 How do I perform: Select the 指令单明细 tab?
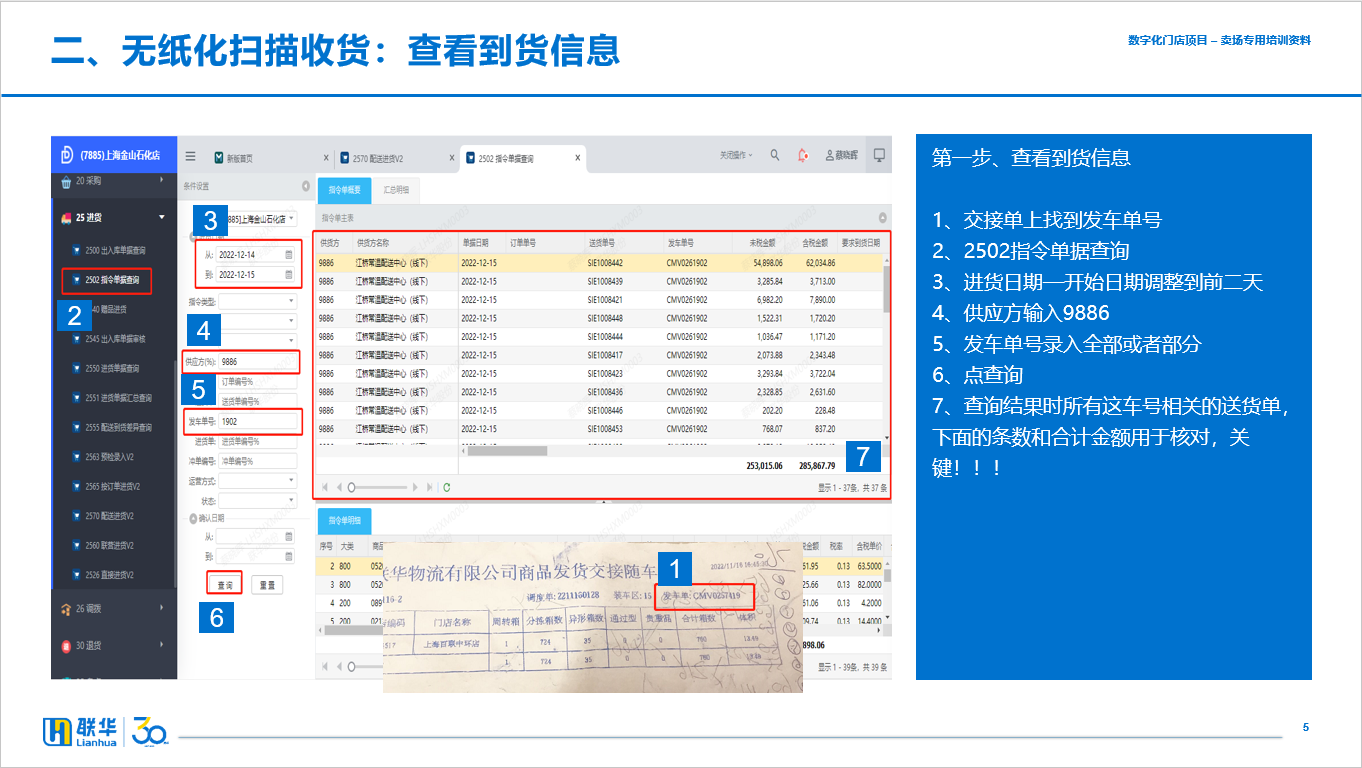coord(344,520)
